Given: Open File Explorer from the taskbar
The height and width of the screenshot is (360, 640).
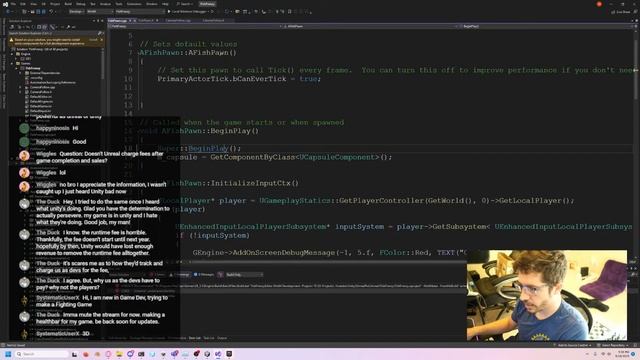Looking at the screenshot, I should [119, 354].
